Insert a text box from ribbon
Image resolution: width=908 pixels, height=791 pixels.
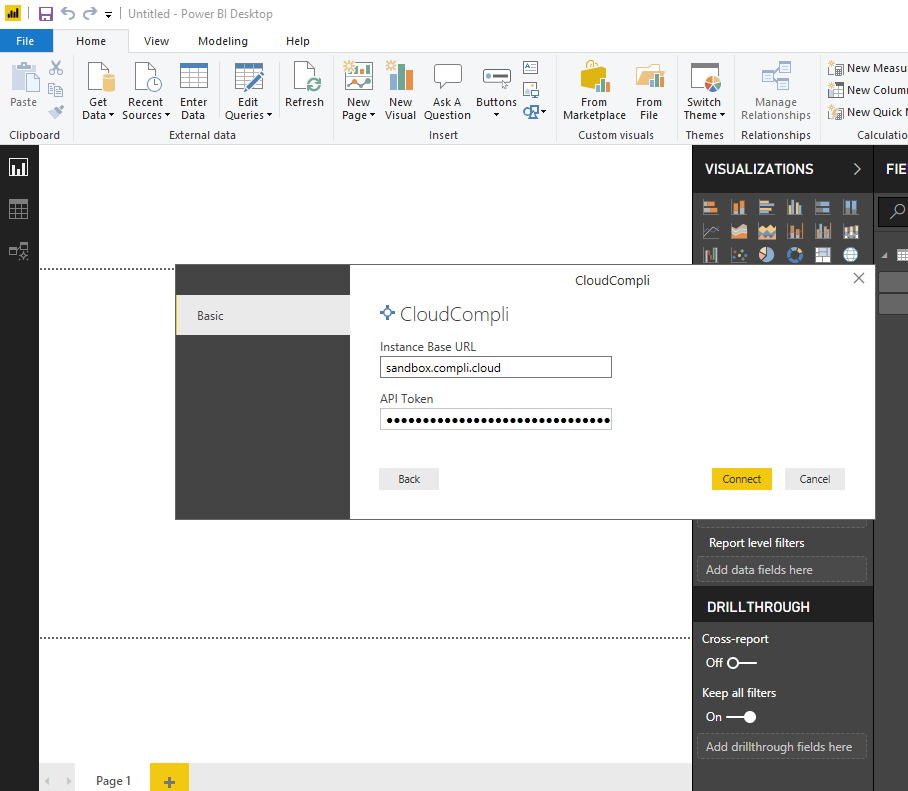(530, 68)
